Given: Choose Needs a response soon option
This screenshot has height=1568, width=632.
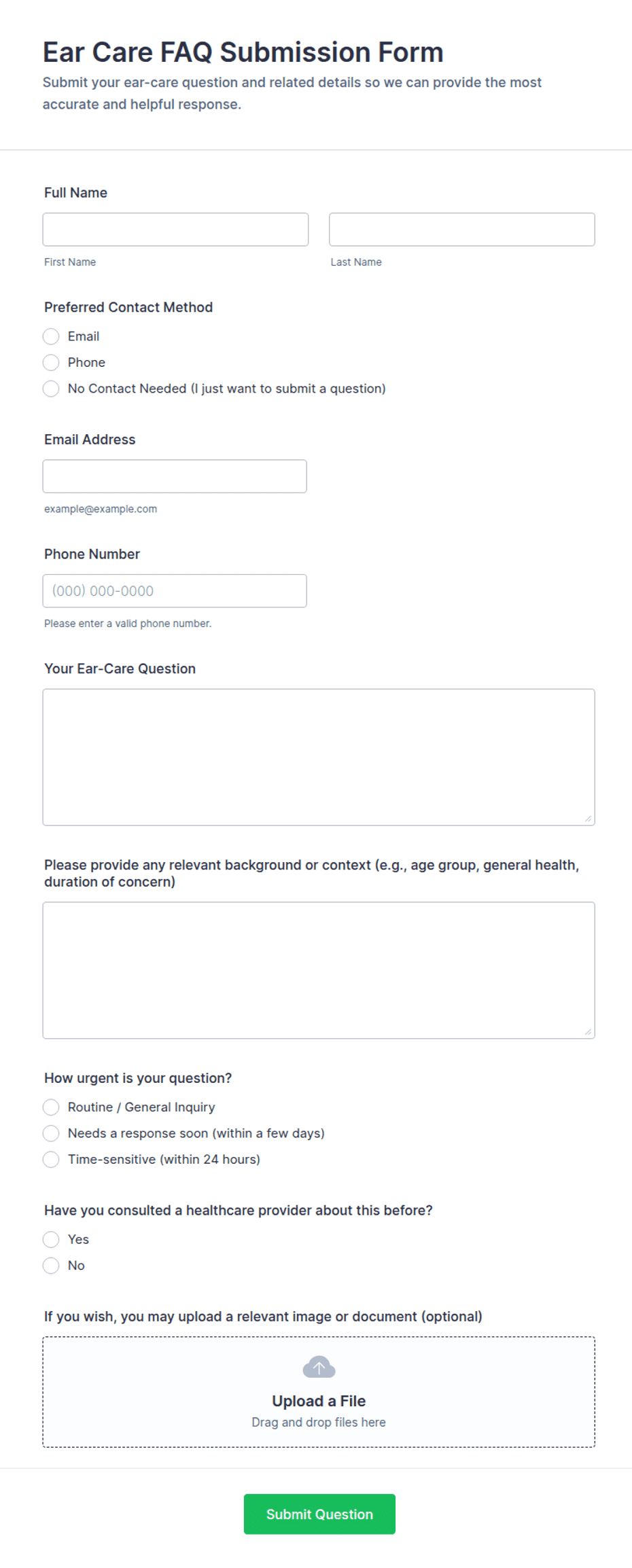Looking at the screenshot, I should 51,1133.
